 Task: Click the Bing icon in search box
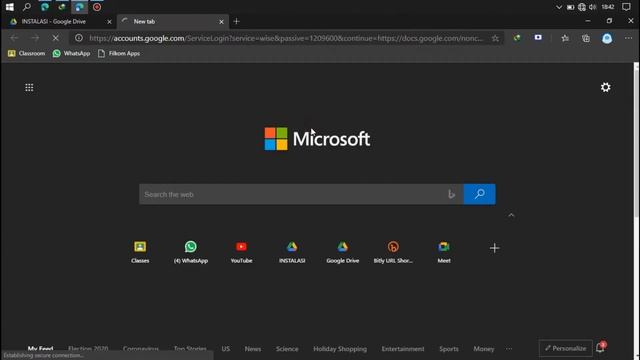coord(451,194)
